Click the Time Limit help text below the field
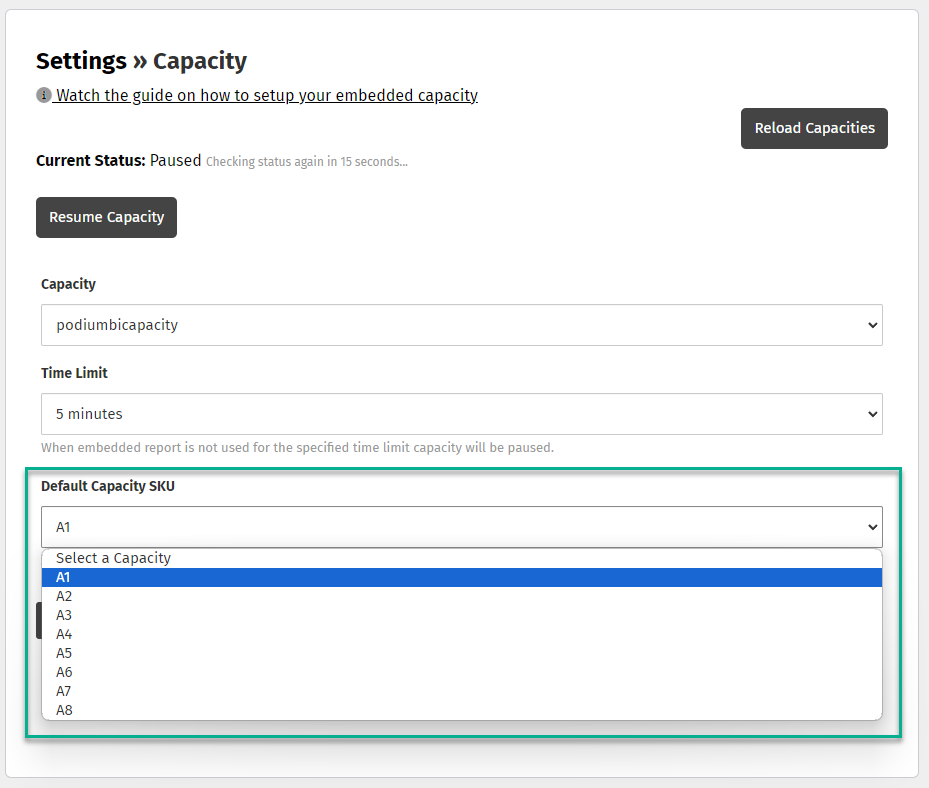 pos(297,448)
